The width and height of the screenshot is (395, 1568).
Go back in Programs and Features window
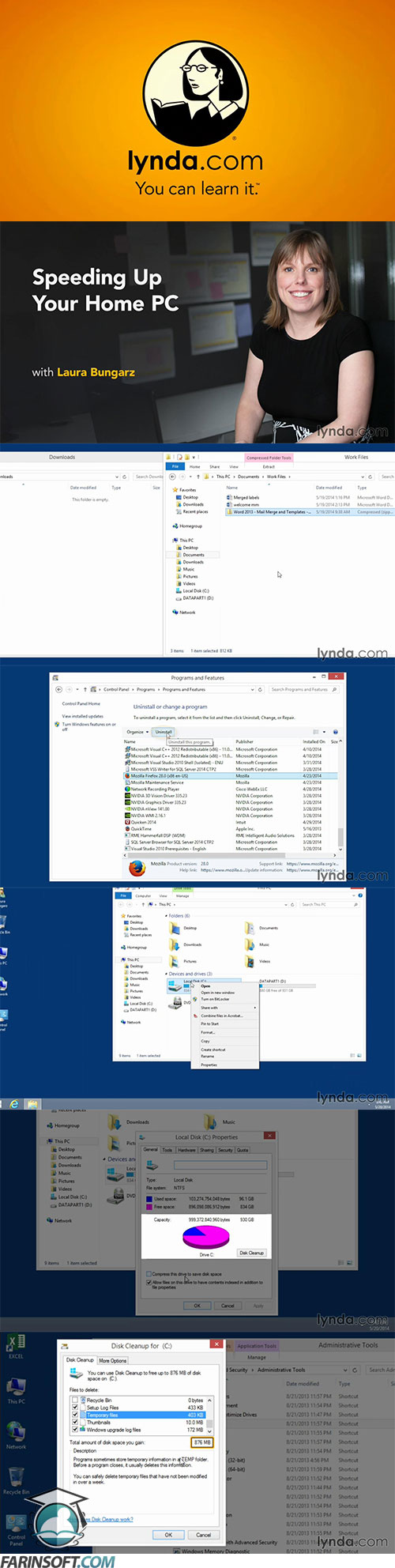58,689
